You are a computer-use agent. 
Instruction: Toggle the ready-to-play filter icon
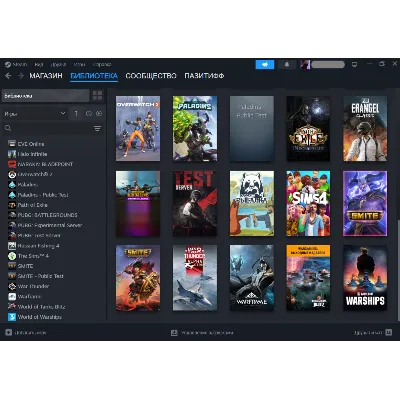coord(99,114)
